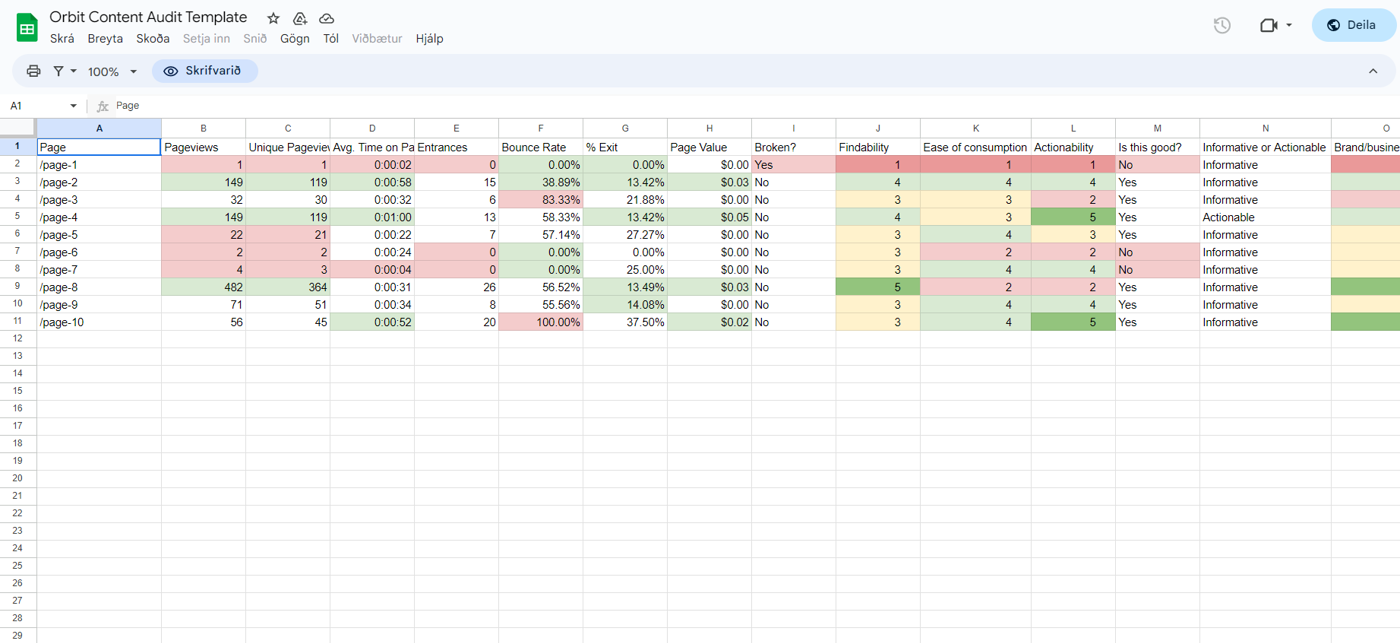
Task: Open the Gögn menu
Action: point(295,39)
